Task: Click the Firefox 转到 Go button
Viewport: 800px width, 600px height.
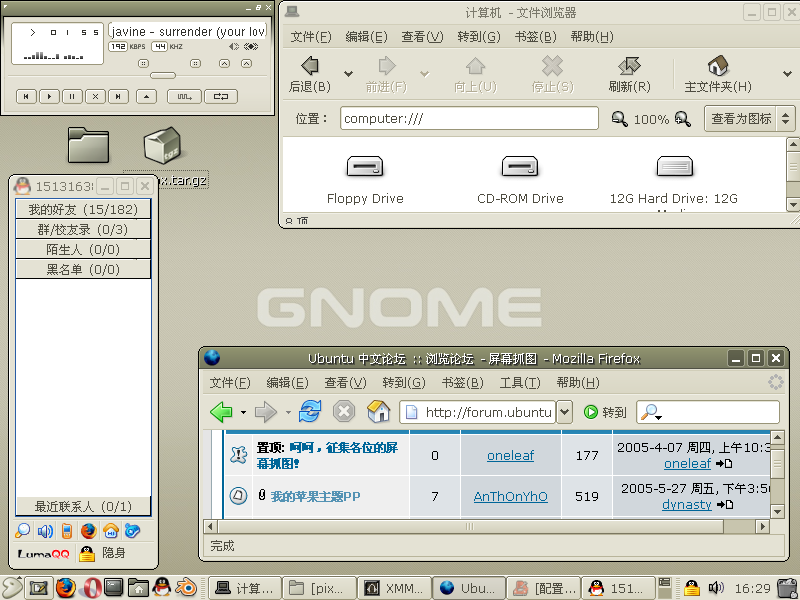Action: click(606, 412)
